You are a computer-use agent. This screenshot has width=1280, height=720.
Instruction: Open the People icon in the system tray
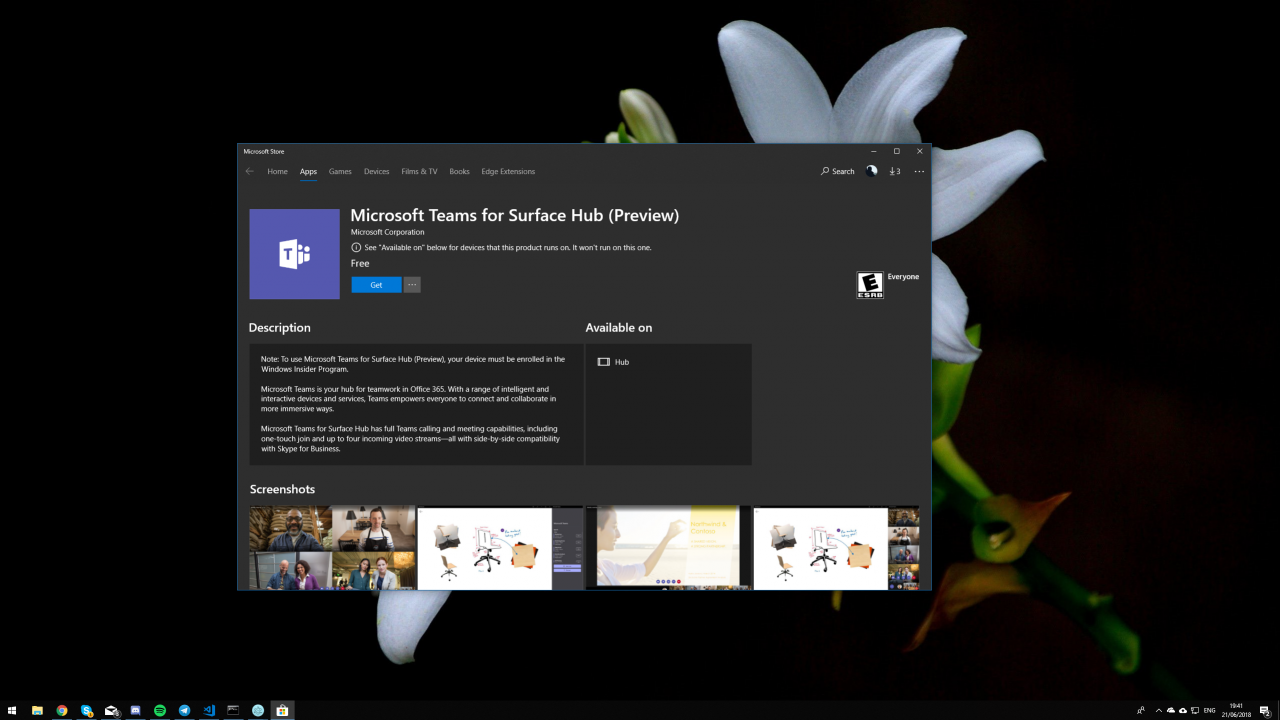1141,710
